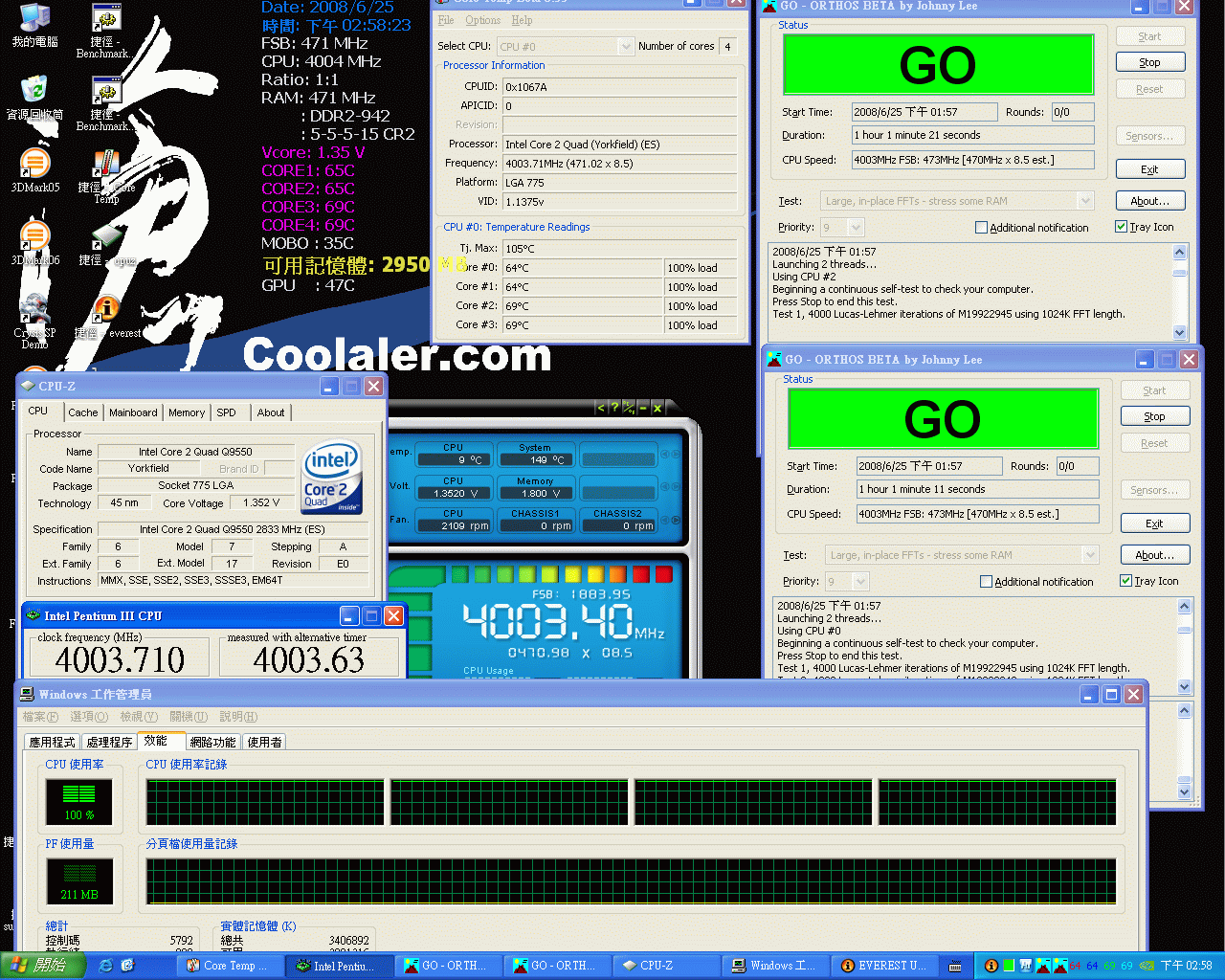Click the clock frequency value 4003.710
Image resolution: width=1225 pixels, height=980 pixels.
120,659
